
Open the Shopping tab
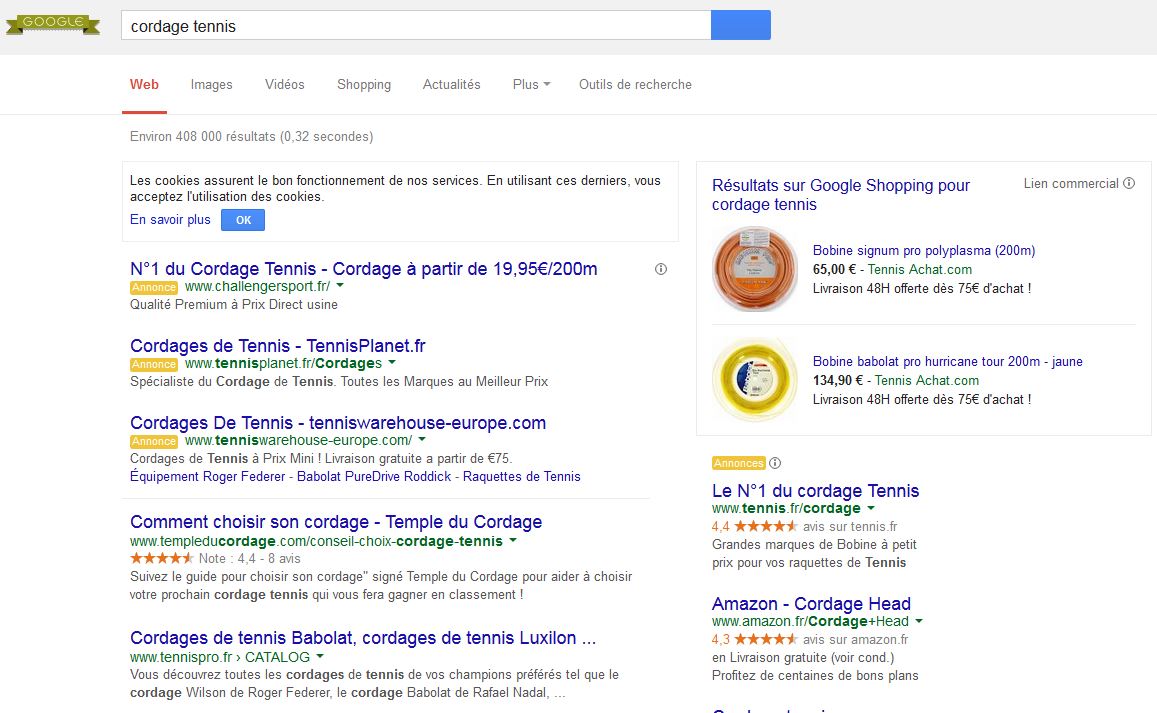[364, 85]
